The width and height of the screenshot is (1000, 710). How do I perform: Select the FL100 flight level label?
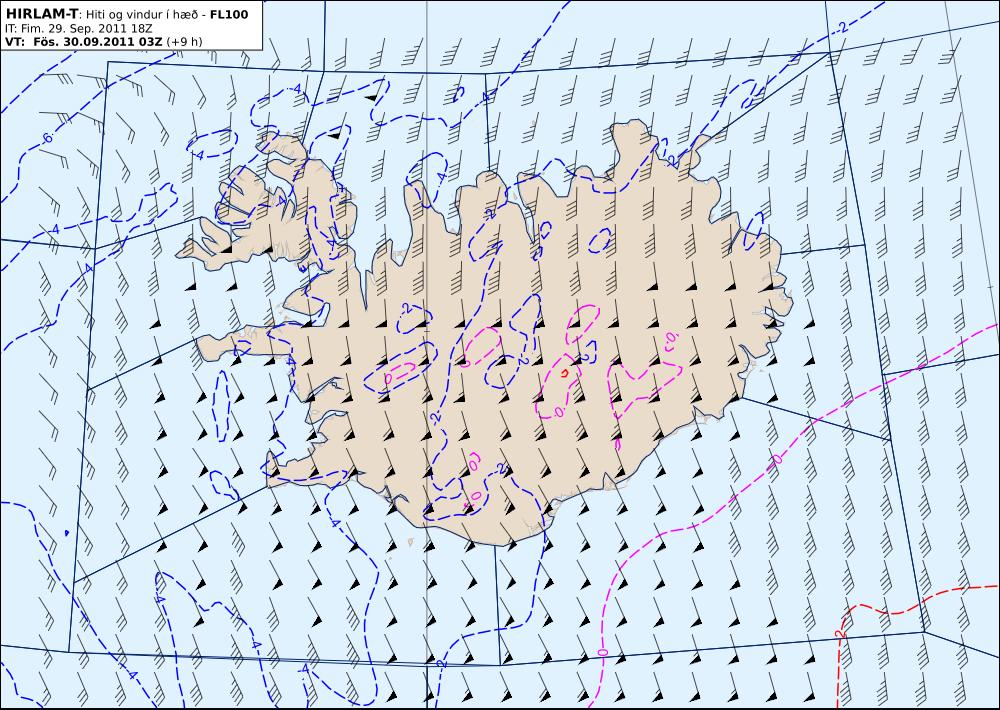tap(228, 14)
